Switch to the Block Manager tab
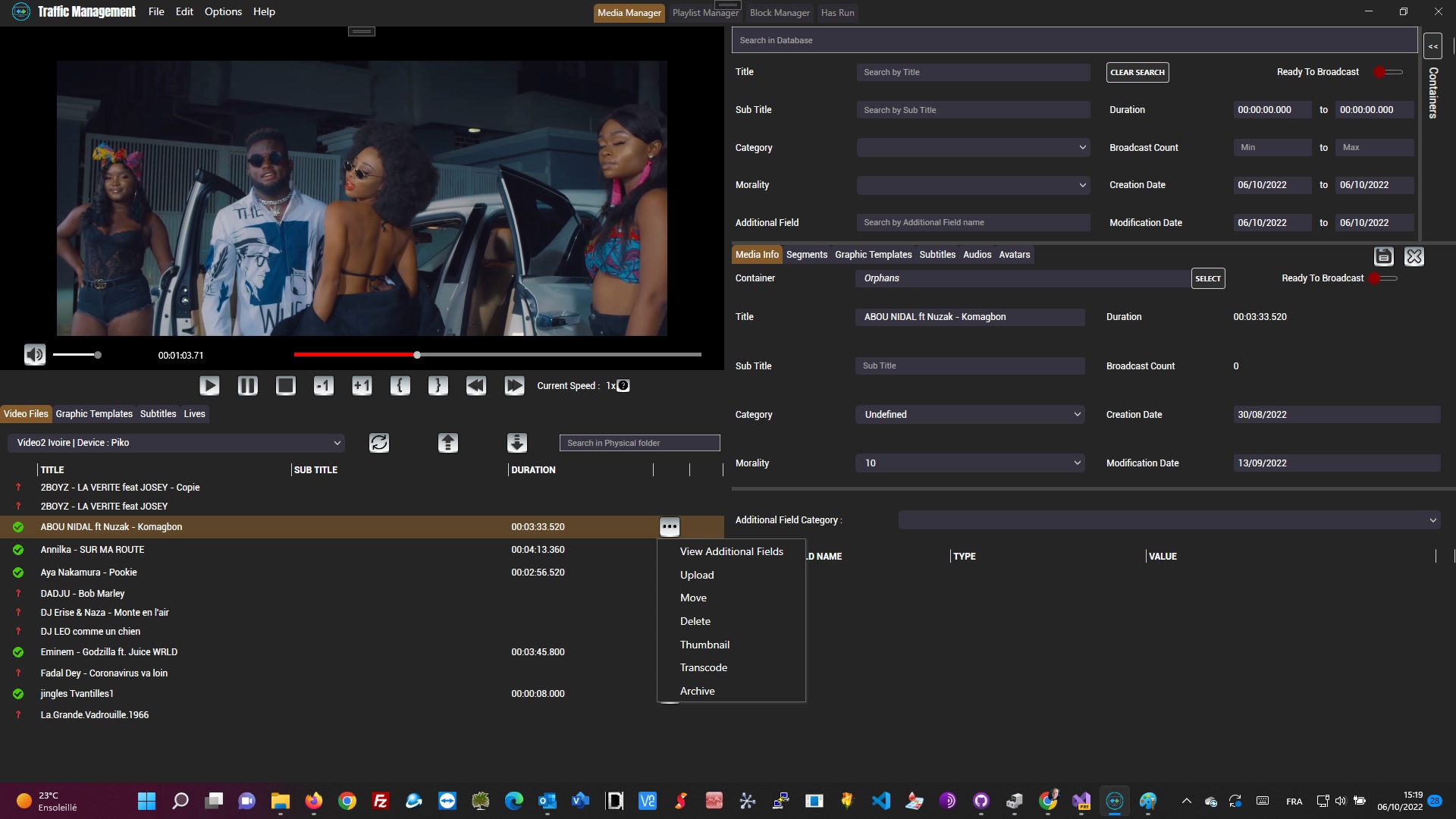This screenshot has width=1456, height=819. click(x=780, y=13)
